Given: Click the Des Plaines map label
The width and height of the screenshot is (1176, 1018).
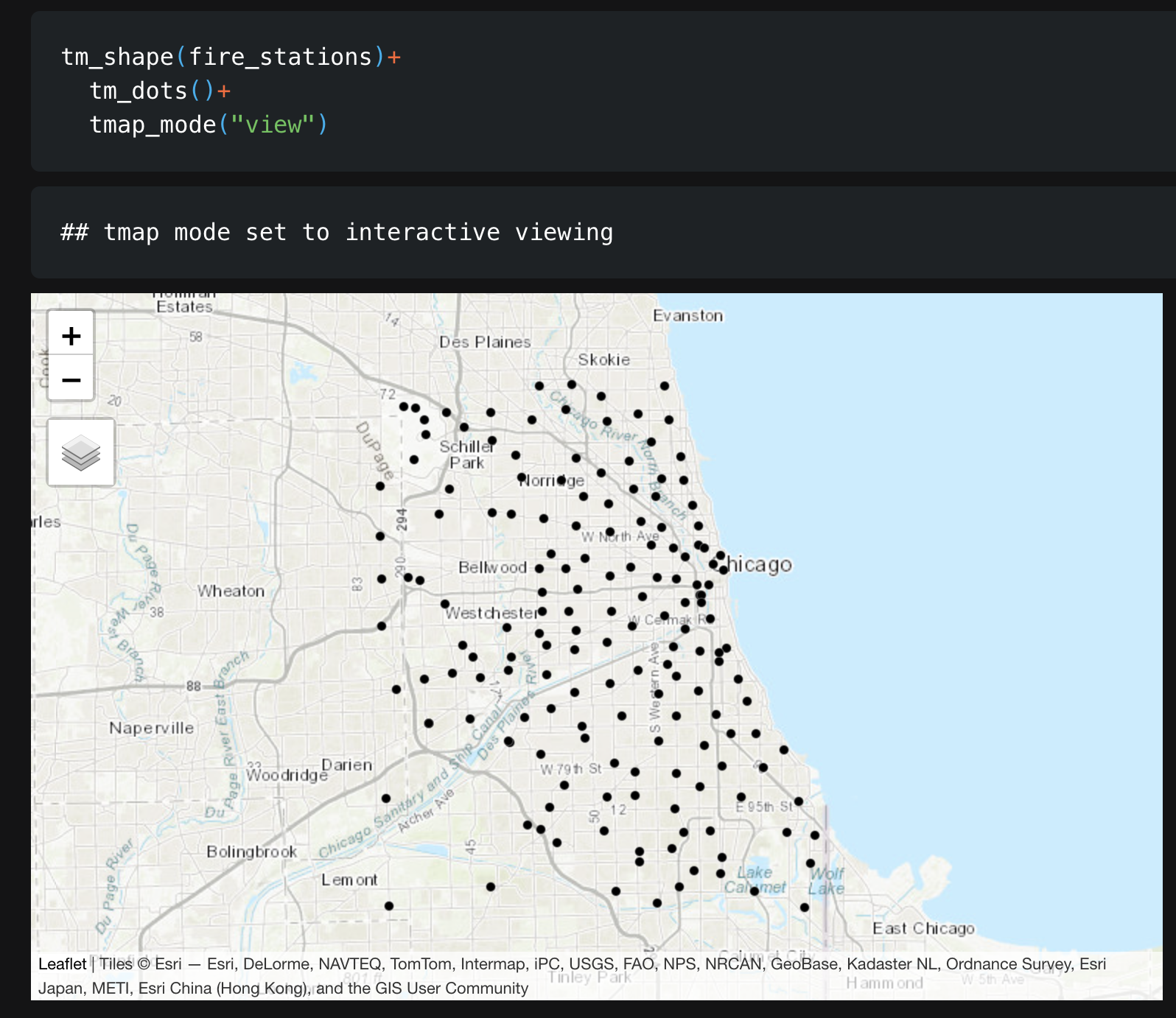Looking at the screenshot, I should (485, 342).
